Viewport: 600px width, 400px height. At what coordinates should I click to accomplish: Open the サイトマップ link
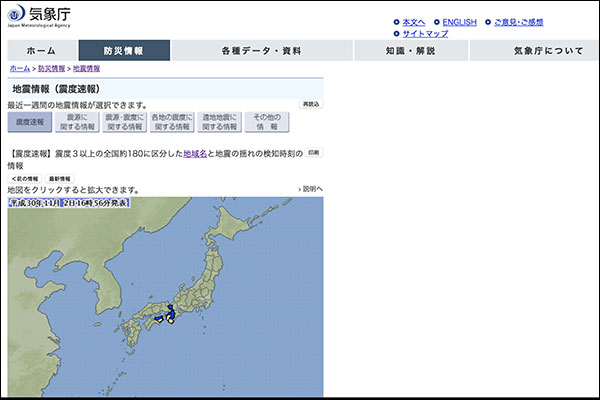pyautogui.click(x=425, y=33)
